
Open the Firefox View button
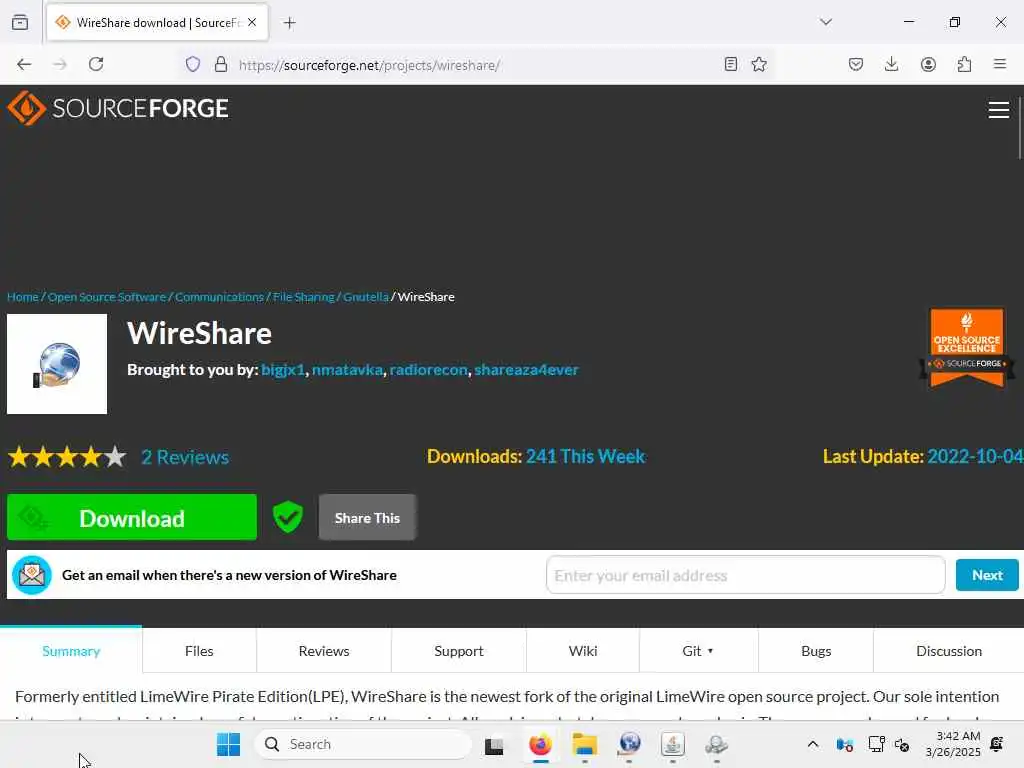(x=20, y=22)
